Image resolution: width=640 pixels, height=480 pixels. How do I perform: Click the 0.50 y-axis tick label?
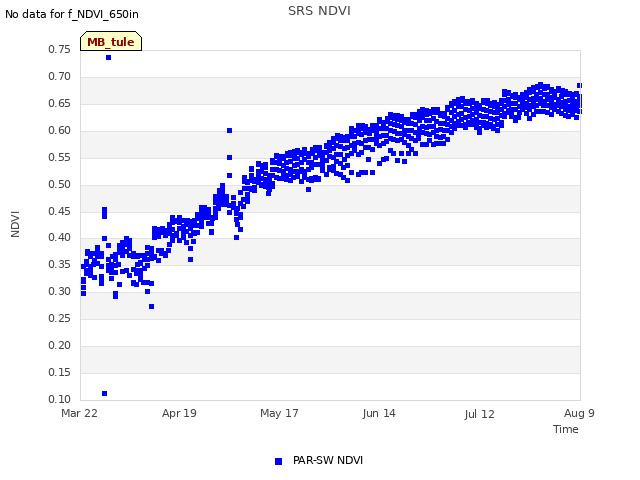tap(60, 184)
